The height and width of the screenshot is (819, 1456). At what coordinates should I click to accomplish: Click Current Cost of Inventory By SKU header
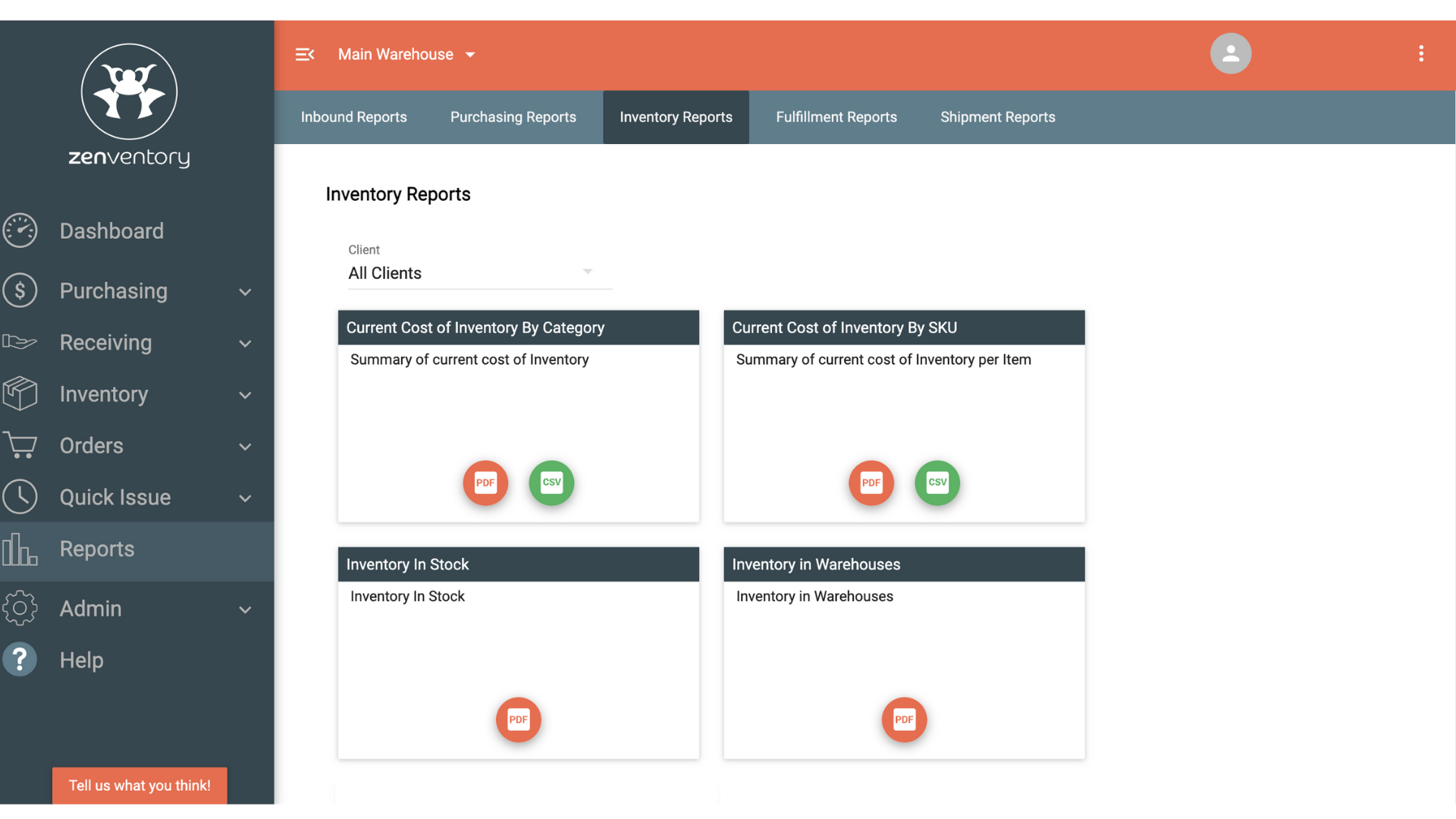[904, 328]
